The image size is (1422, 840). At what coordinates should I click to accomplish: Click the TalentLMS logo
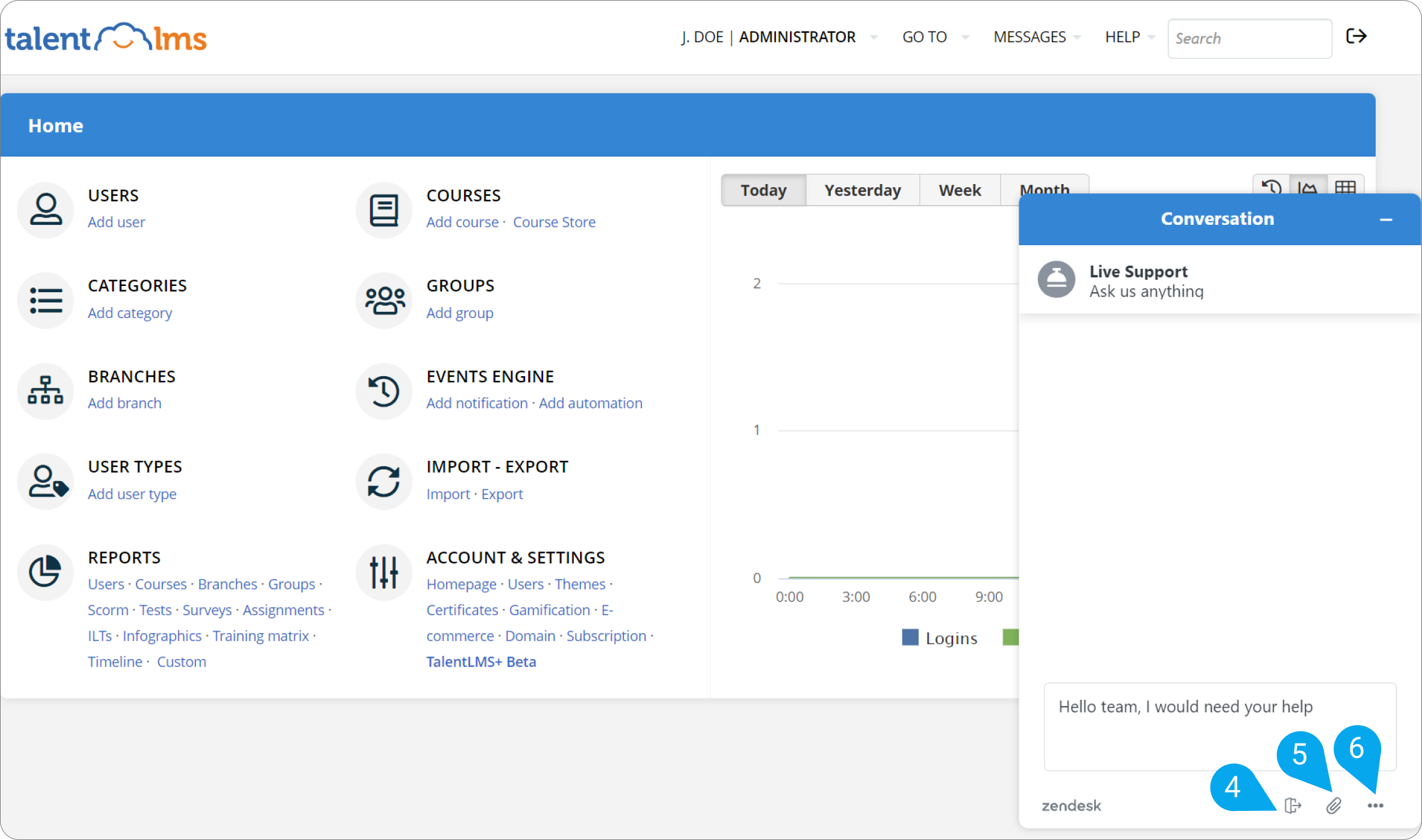click(x=106, y=38)
